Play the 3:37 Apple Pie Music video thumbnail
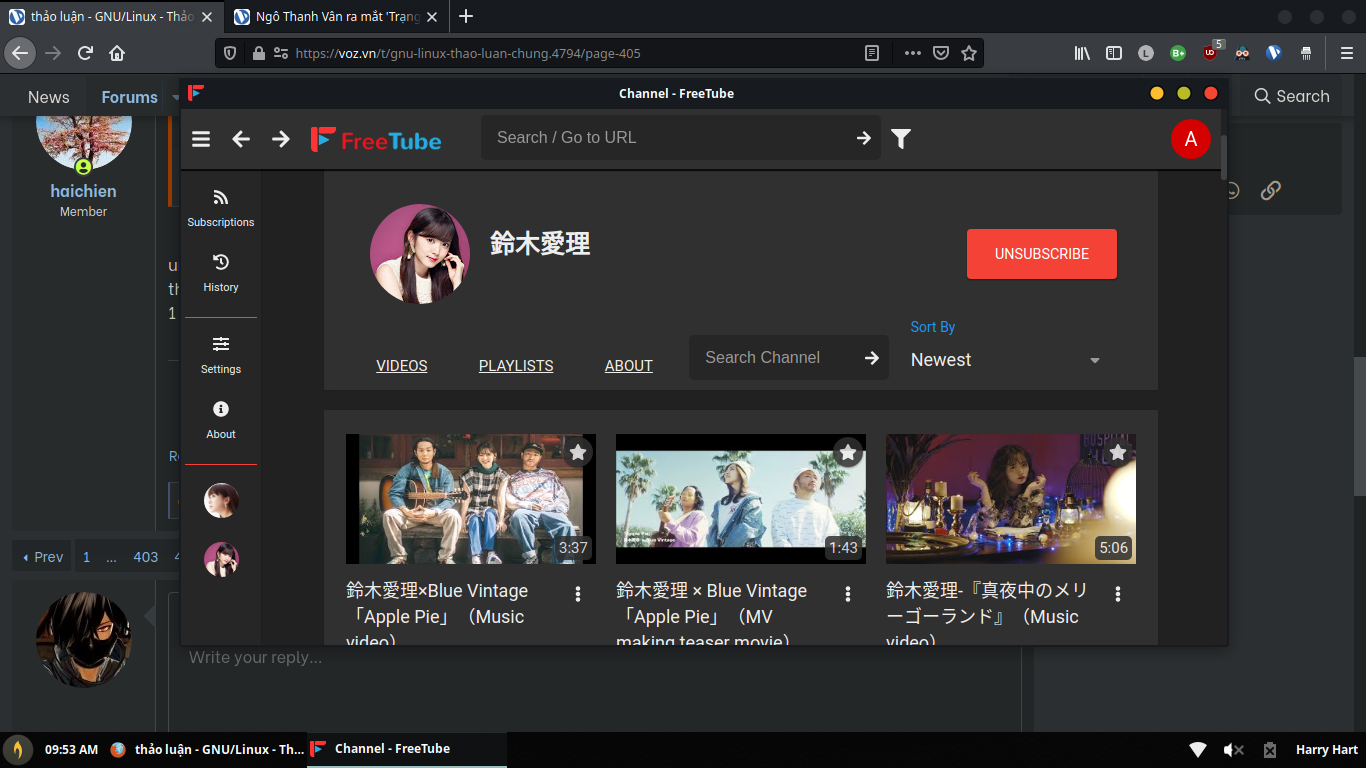The image size is (1366, 768). 471,499
